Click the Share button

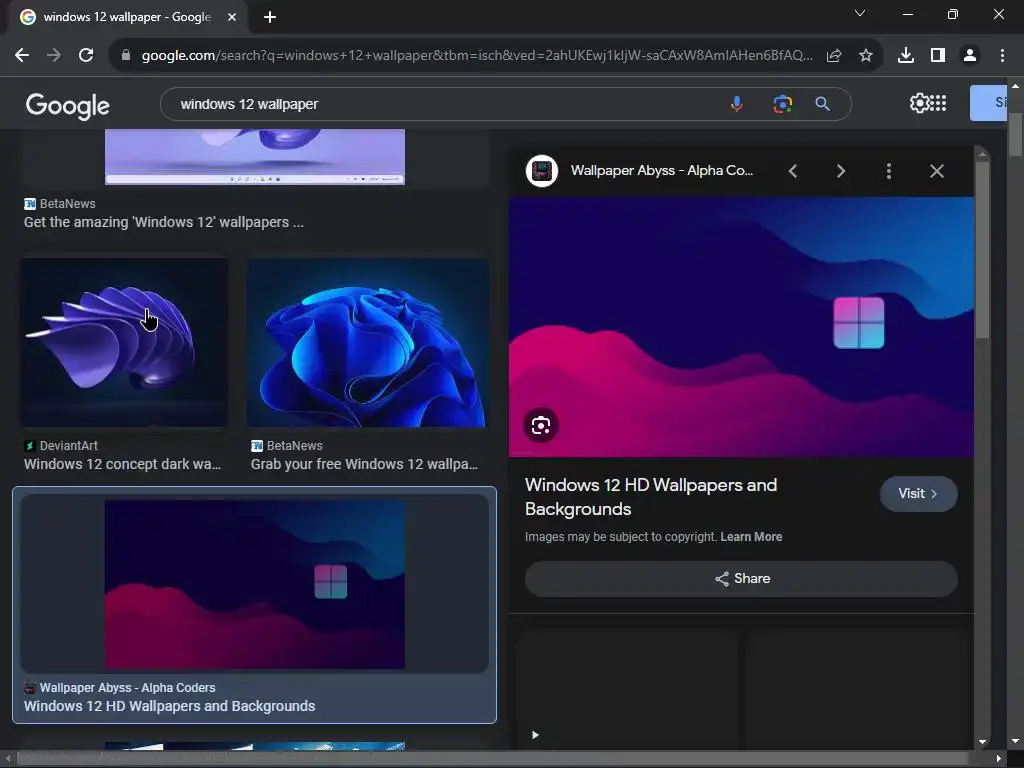741,579
